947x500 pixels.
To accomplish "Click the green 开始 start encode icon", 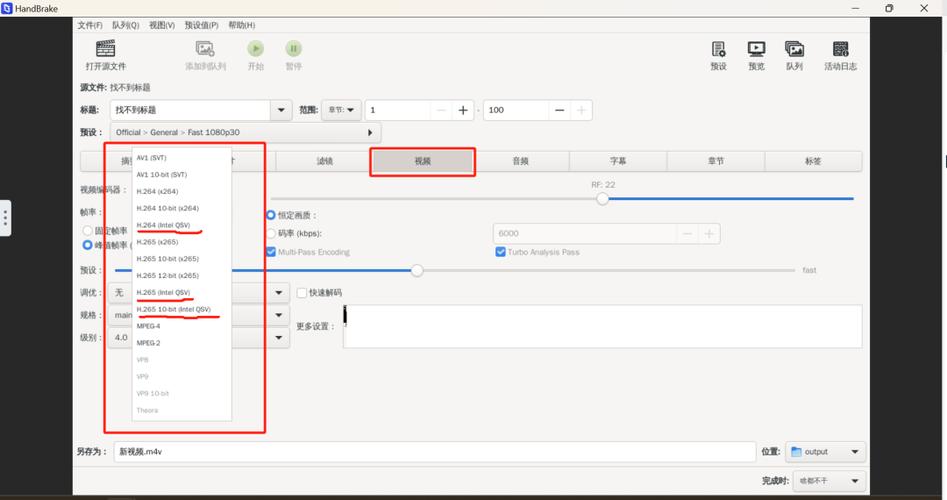I will coord(255,48).
